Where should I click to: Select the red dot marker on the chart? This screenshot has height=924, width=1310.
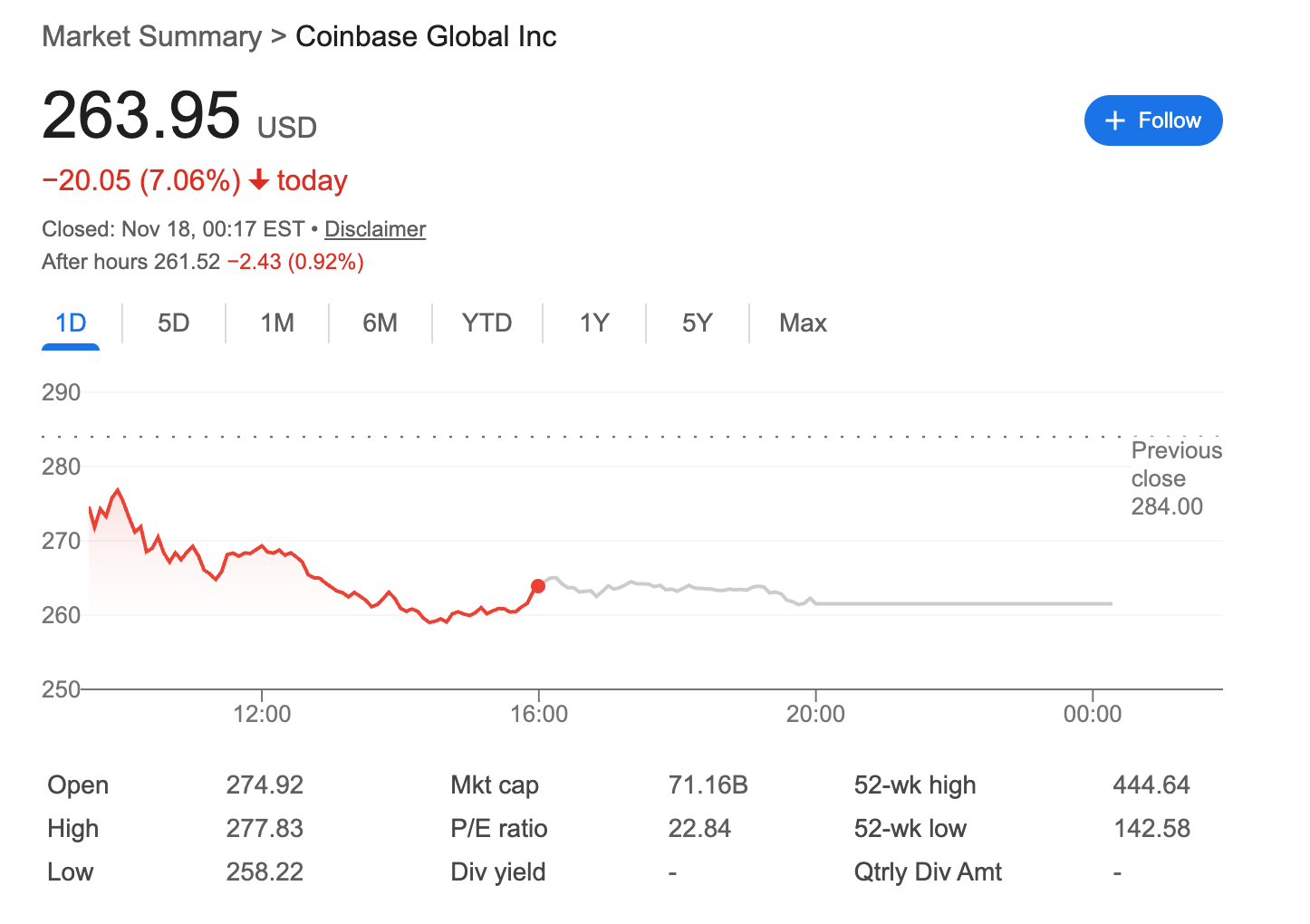point(538,586)
